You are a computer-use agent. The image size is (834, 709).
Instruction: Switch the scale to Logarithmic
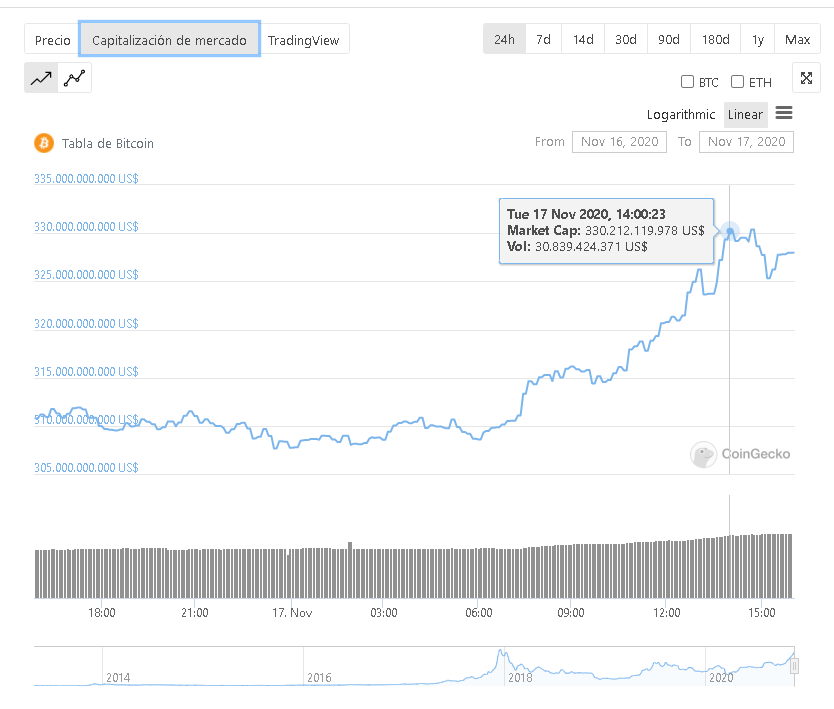[681, 114]
